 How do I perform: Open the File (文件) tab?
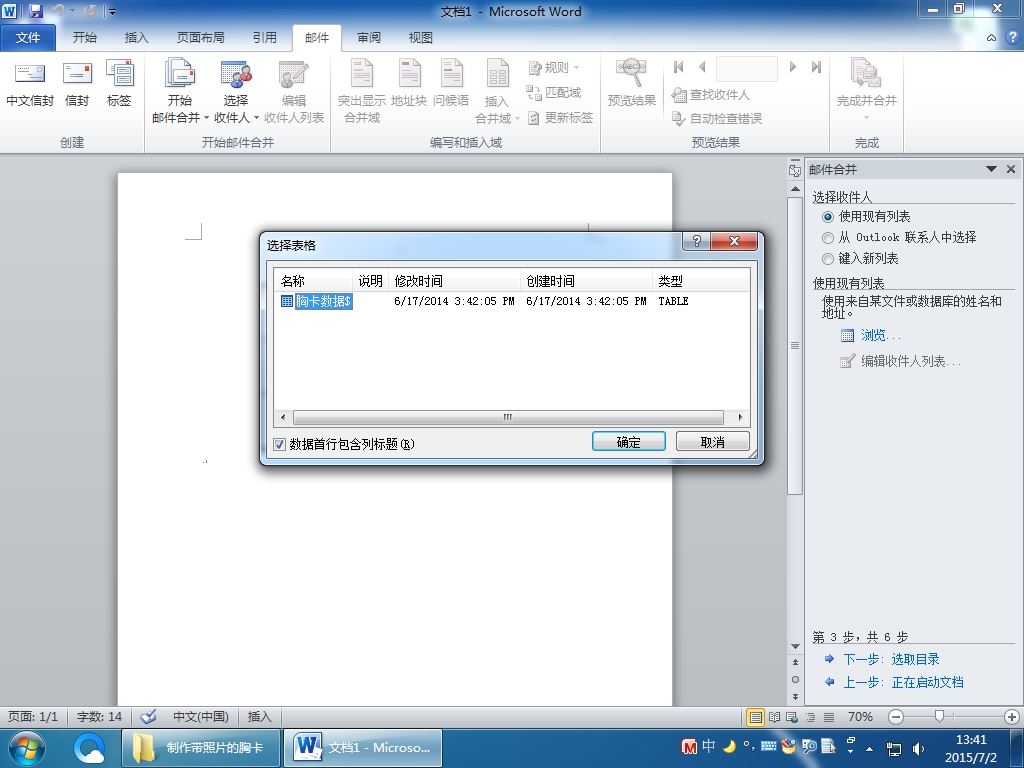27,38
